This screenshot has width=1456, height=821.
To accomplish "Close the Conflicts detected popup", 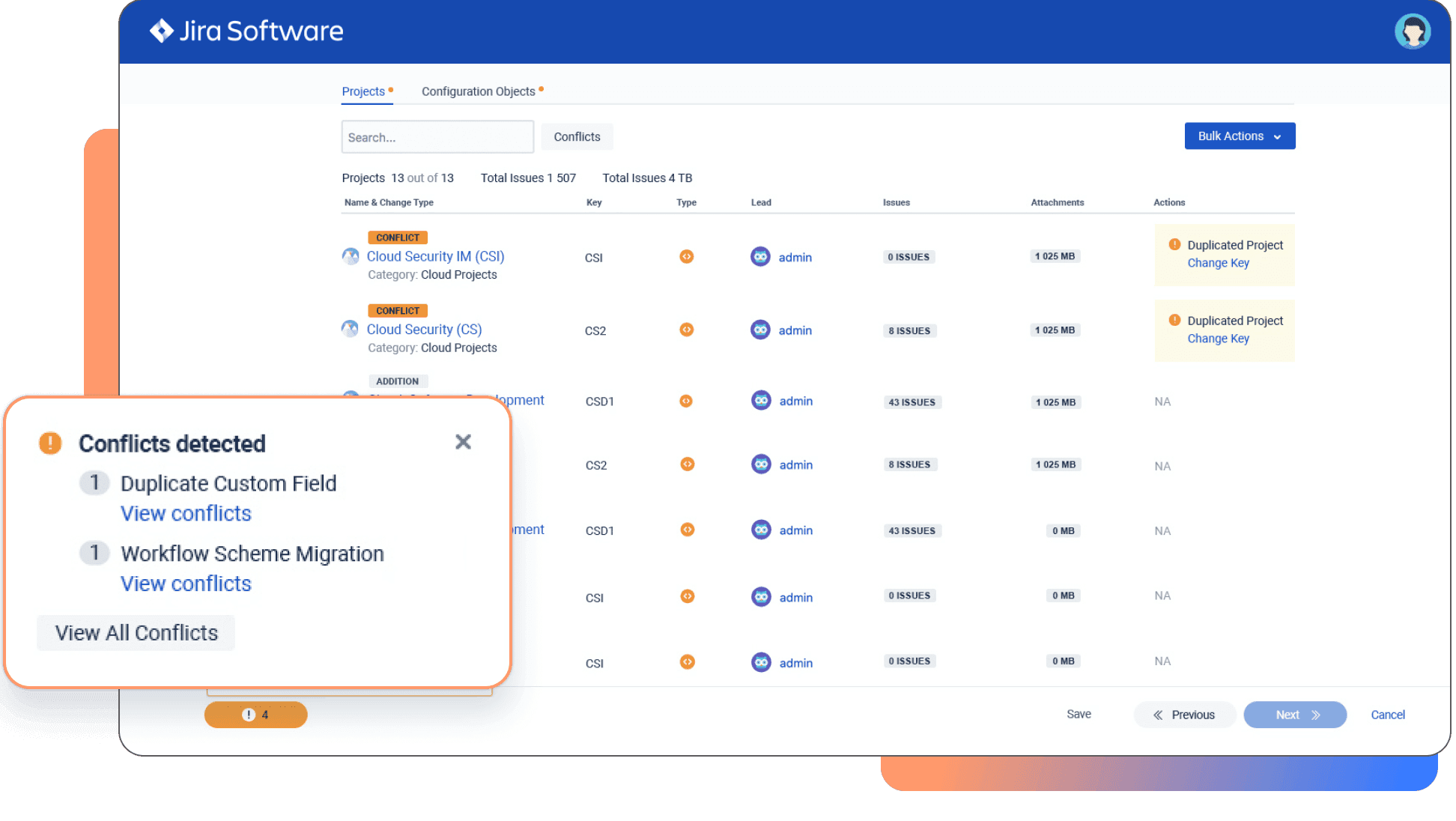I will coord(463,442).
